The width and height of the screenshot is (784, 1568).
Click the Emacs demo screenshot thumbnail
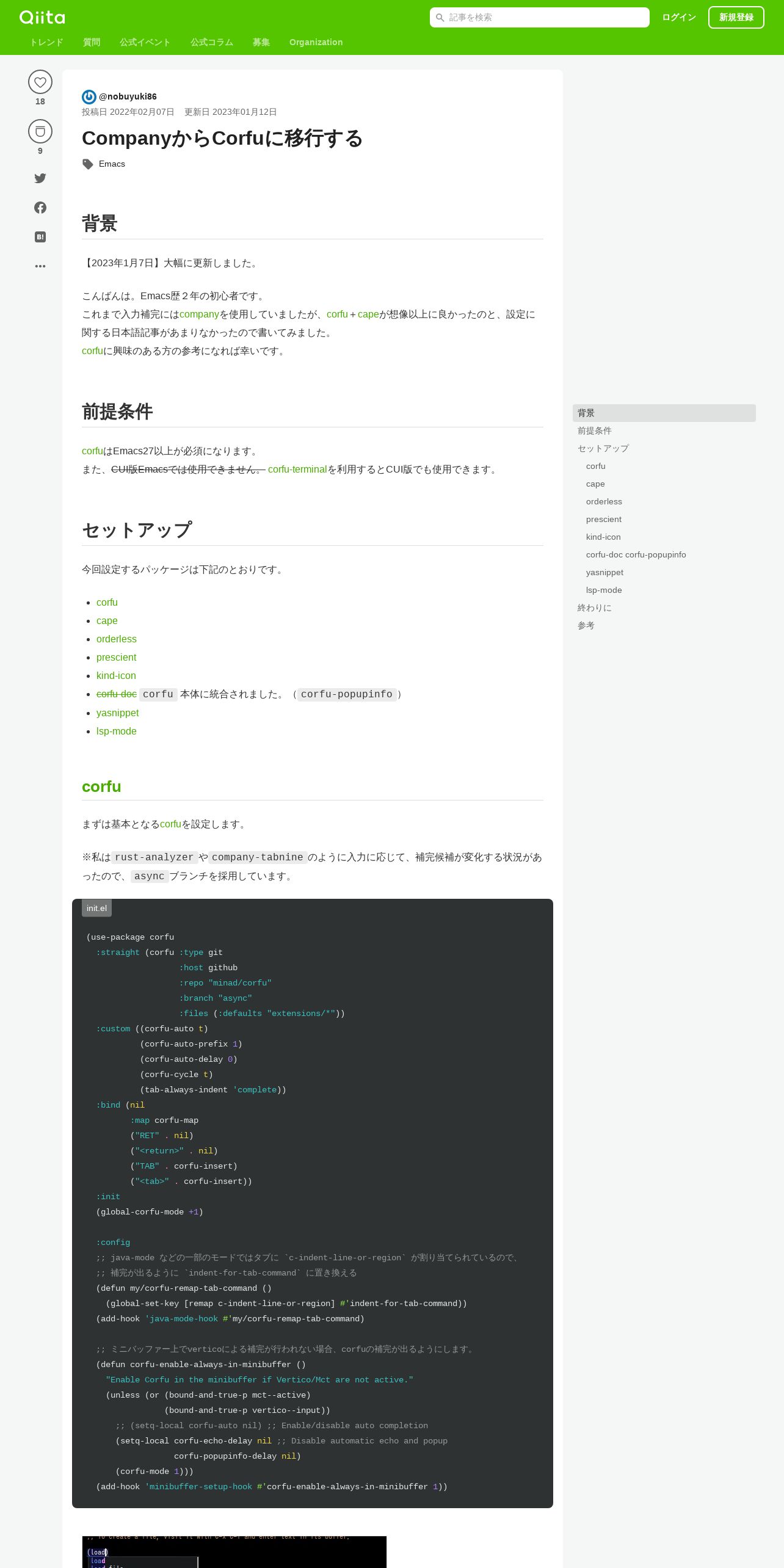(x=234, y=1552)
